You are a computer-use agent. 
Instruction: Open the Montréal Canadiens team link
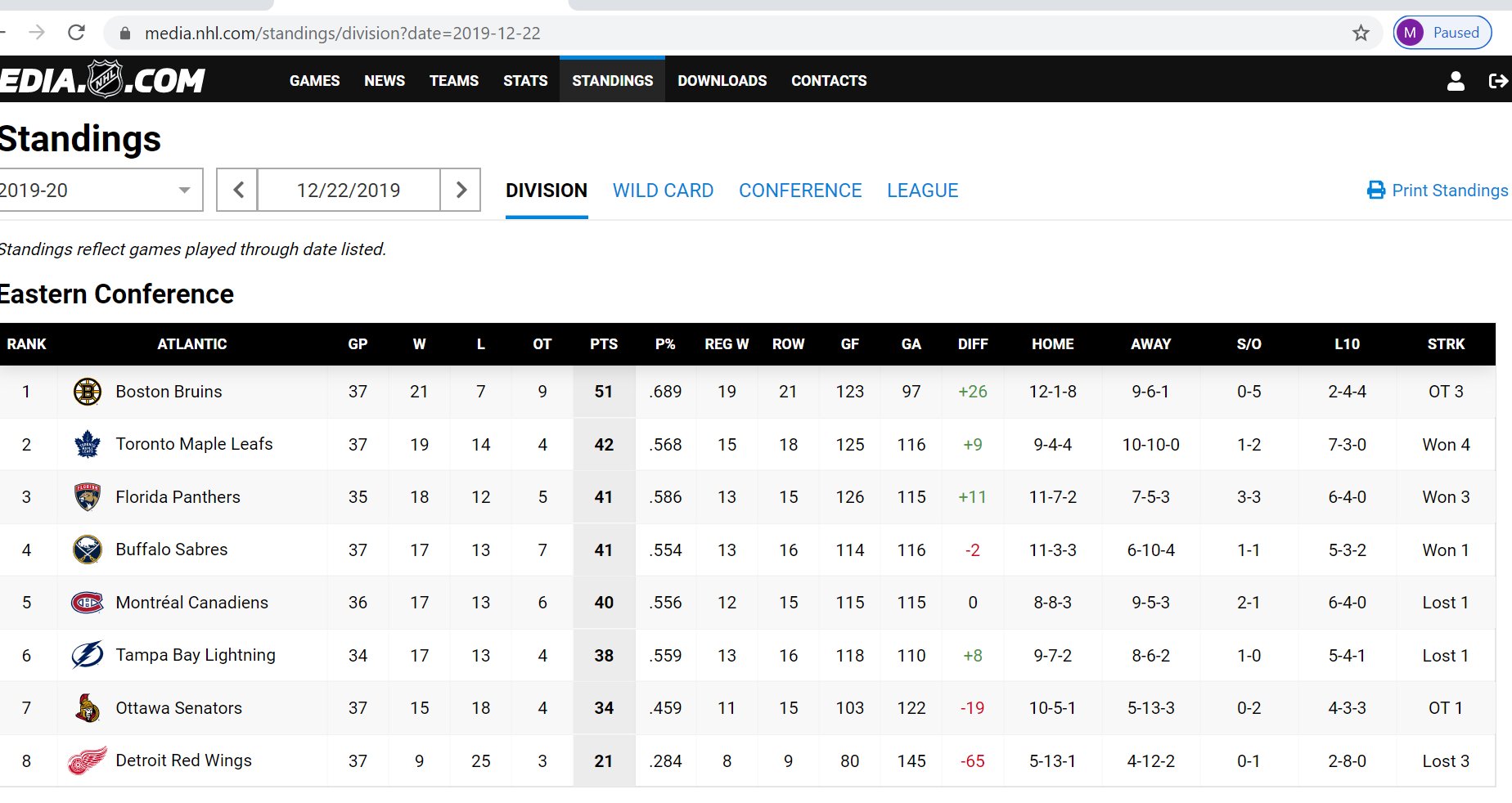tap(191, 603)
